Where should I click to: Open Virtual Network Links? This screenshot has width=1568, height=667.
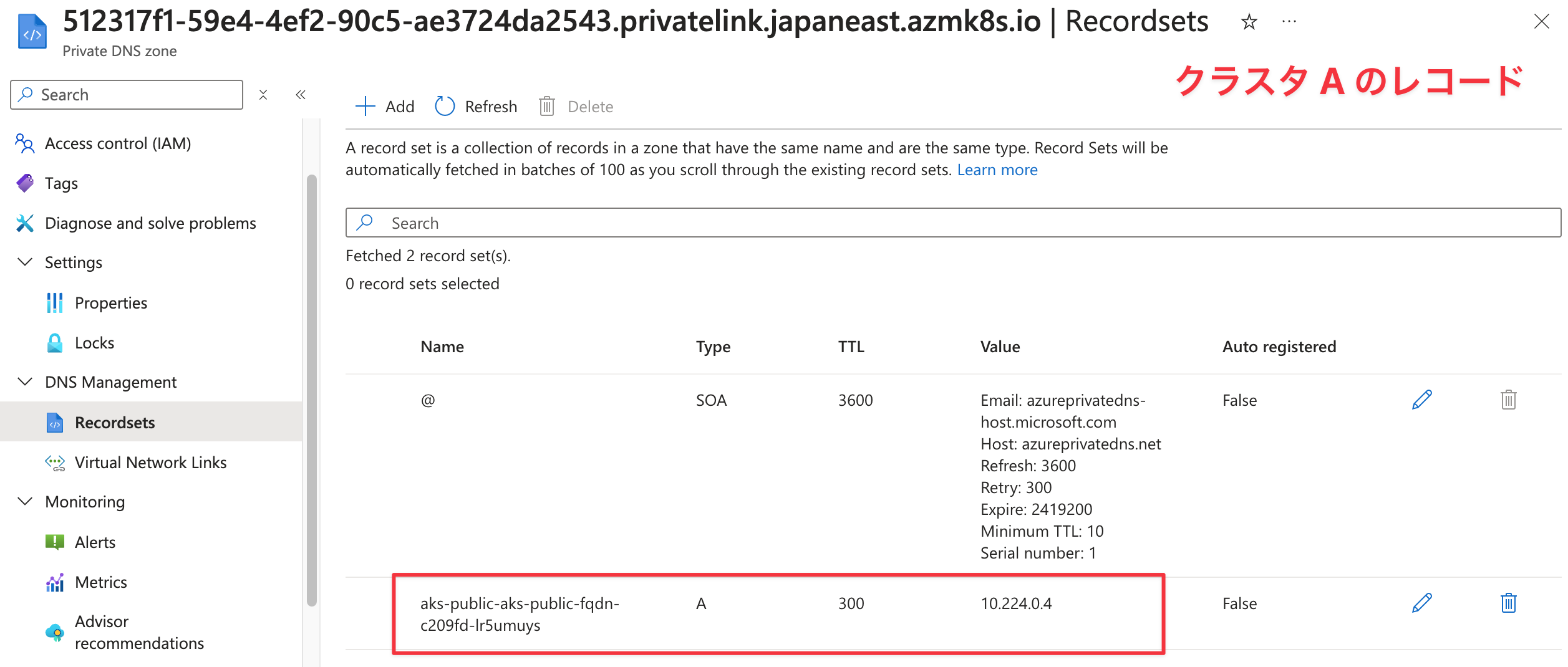[150, 463]
